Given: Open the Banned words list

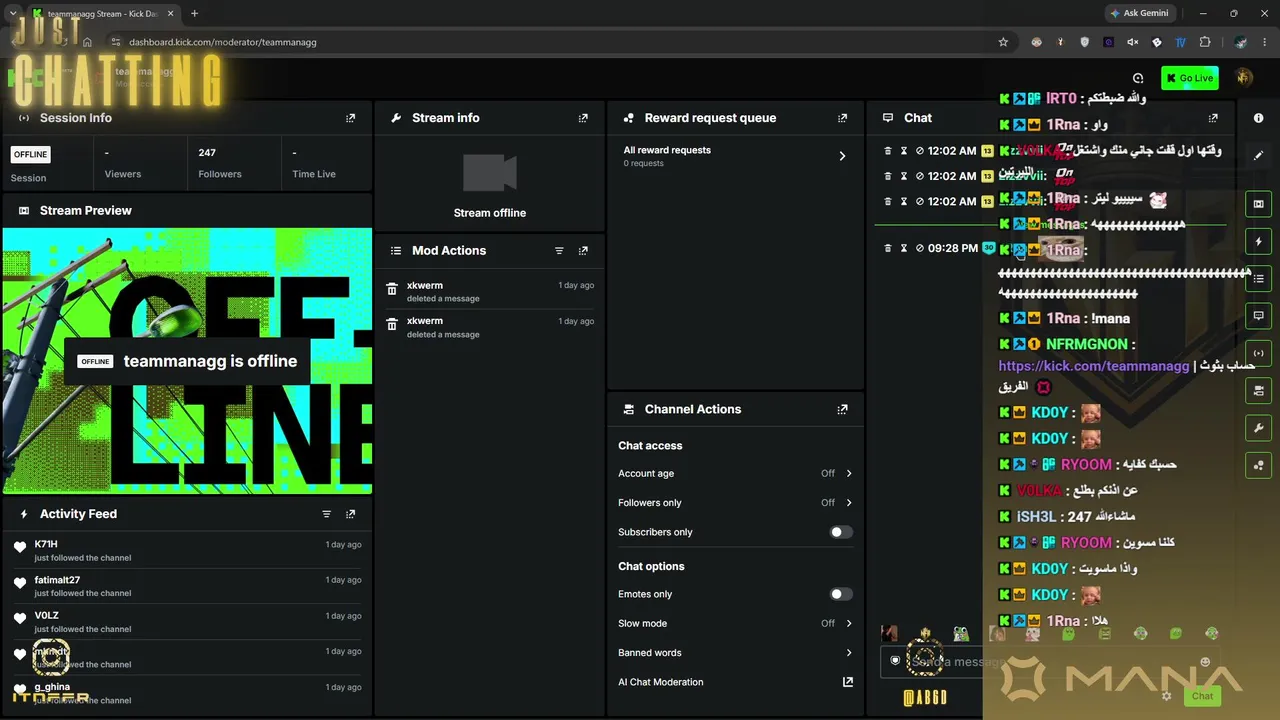Looking at the screenshot, I should click(736, 653).
